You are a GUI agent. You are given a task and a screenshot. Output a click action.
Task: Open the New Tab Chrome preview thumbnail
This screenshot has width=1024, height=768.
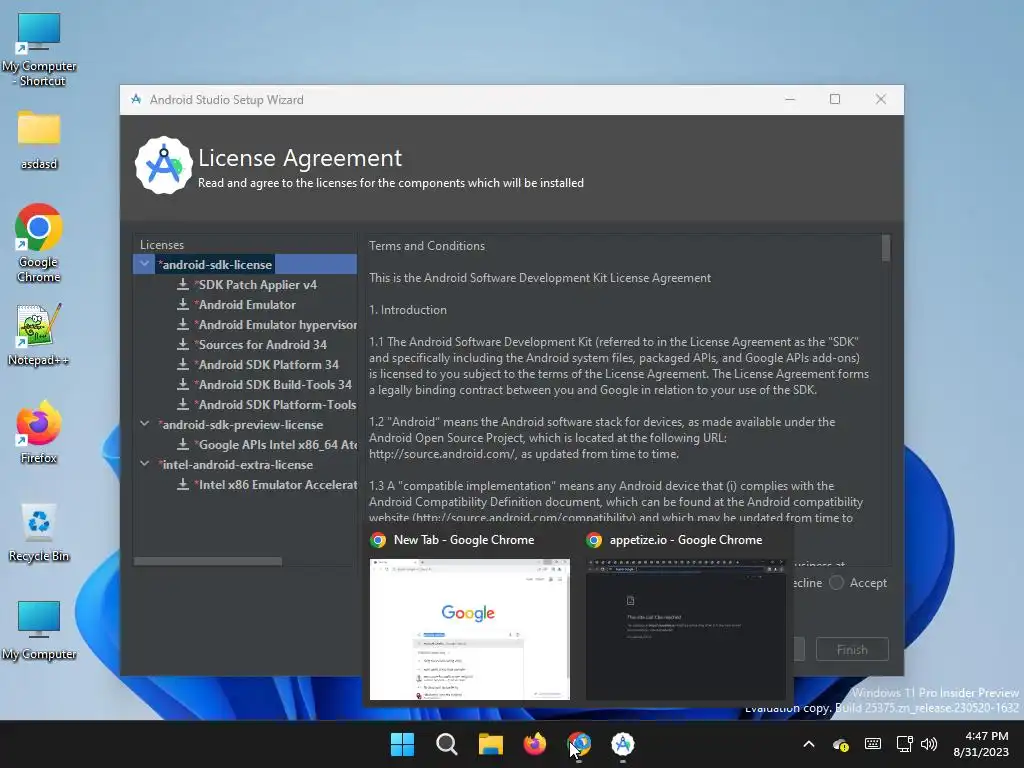coord(470,629)
